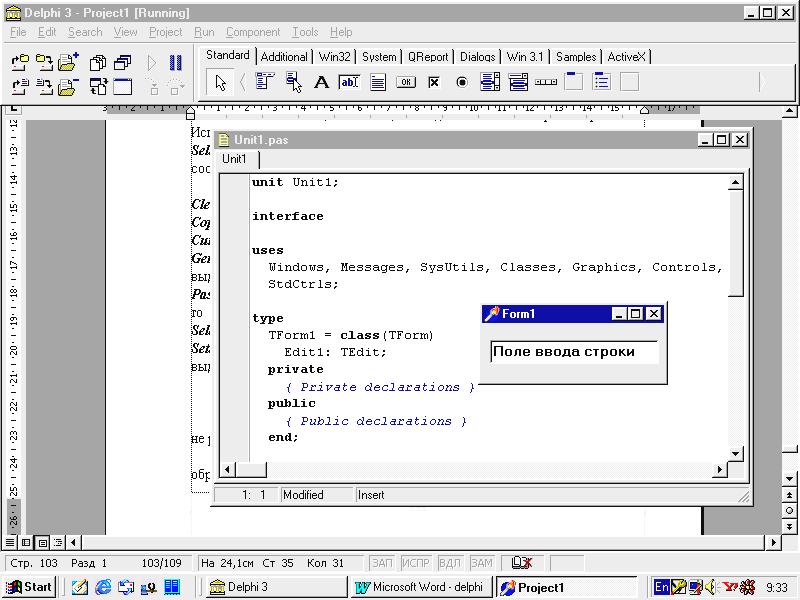
Task: Toggle Word ИСПР status bar indicator
Action: (x=415, y=563)
